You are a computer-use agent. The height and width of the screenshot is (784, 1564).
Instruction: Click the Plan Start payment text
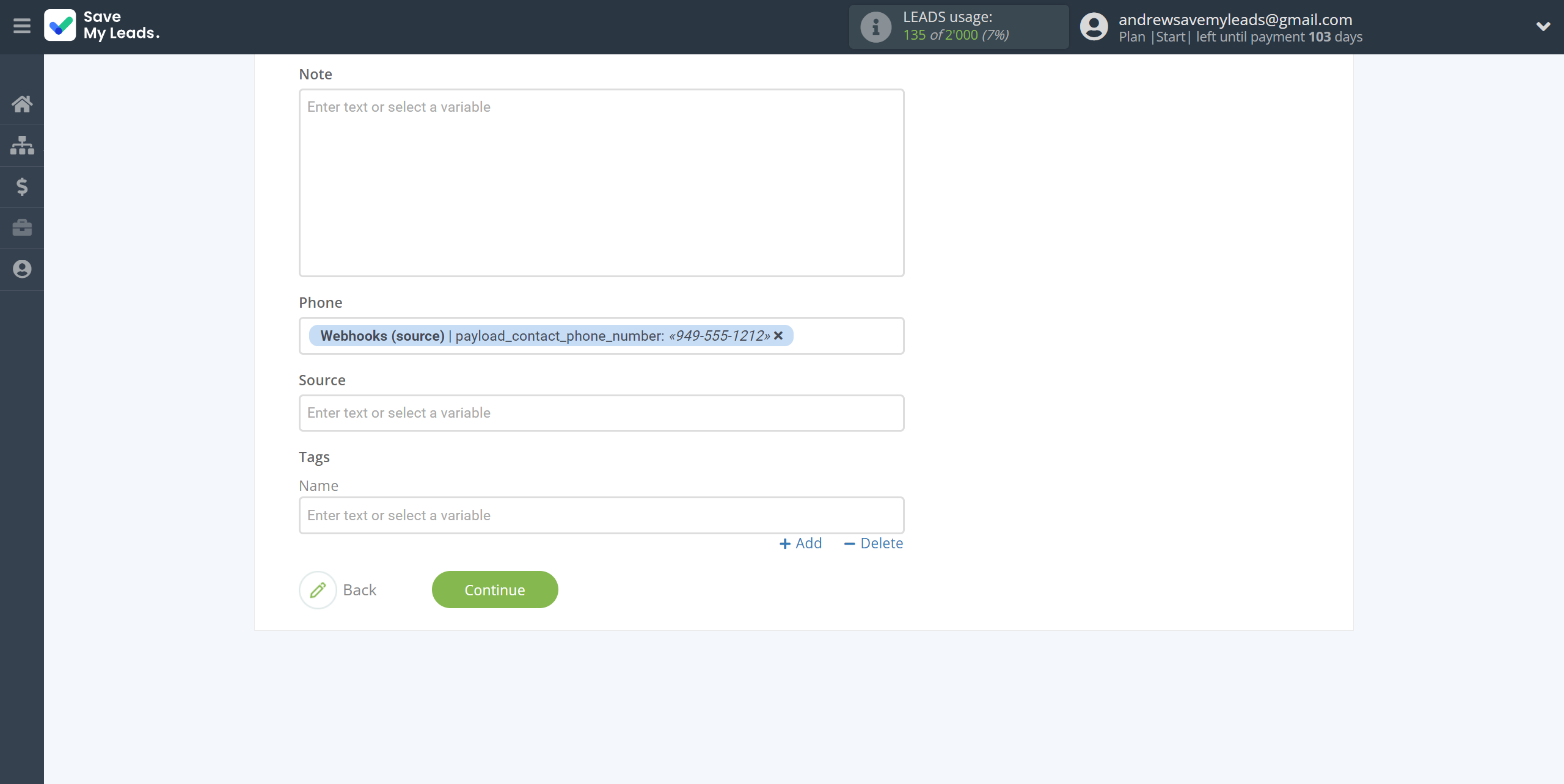1240,37
